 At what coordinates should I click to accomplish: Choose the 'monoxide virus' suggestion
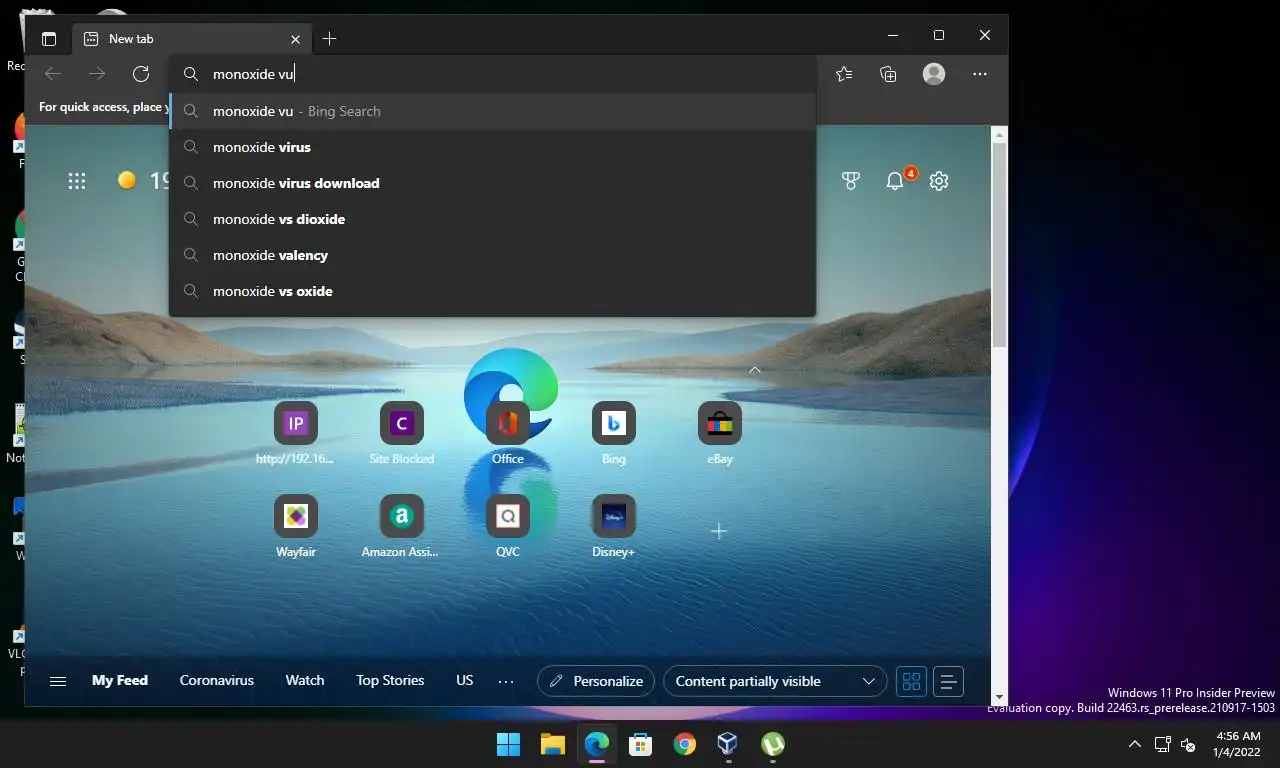point(493,147)
